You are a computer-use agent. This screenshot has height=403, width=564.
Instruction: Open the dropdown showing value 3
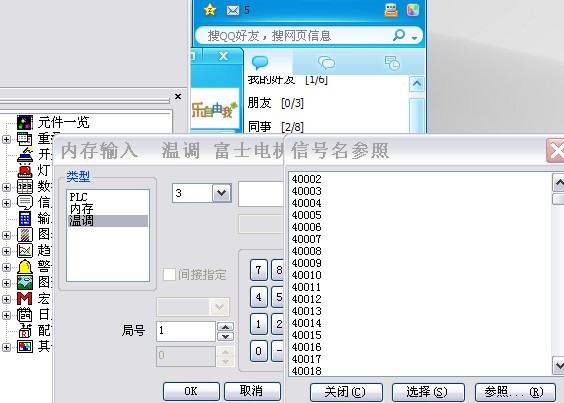221,193
